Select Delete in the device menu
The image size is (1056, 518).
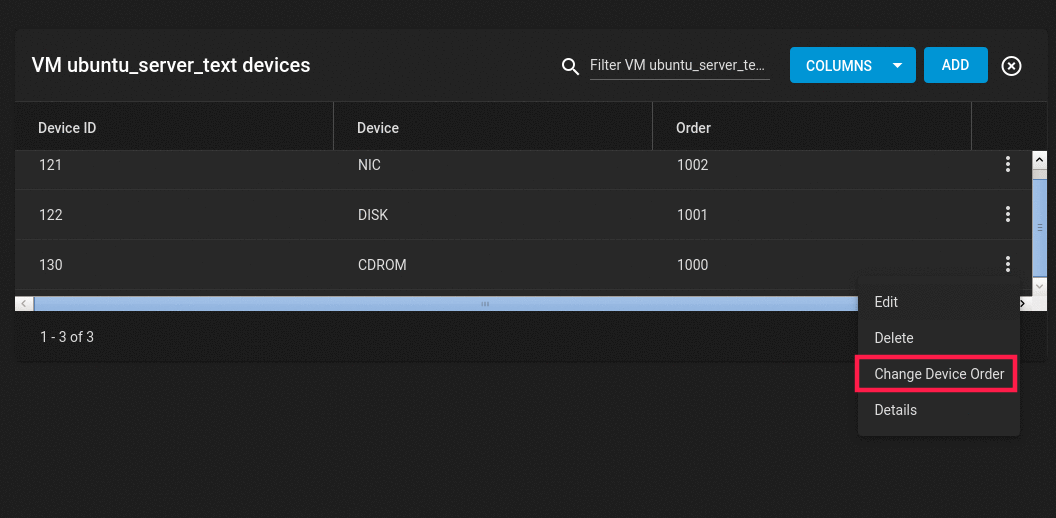tap(894, 338)
